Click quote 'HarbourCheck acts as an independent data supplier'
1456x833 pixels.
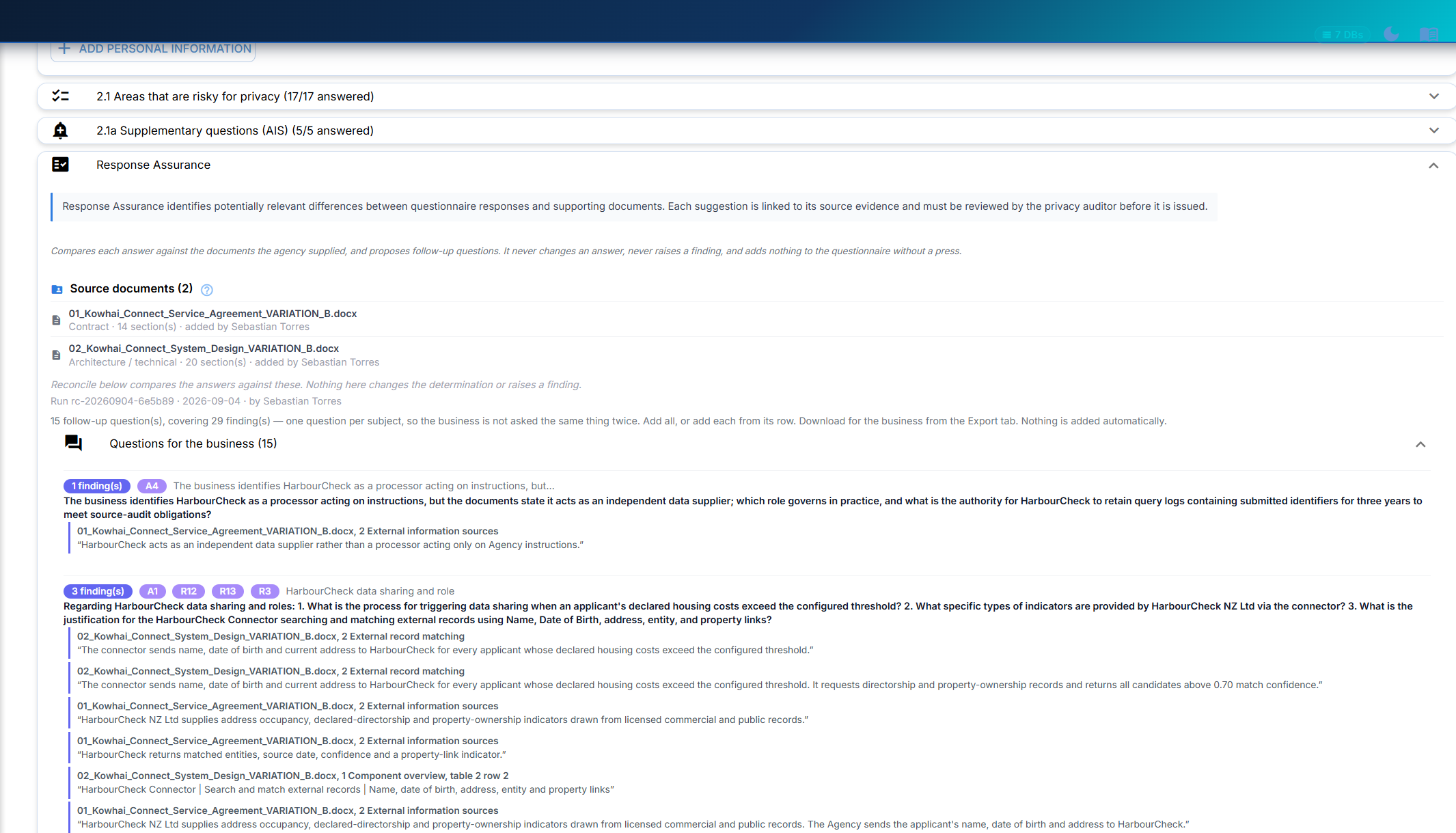pos(331,545)
